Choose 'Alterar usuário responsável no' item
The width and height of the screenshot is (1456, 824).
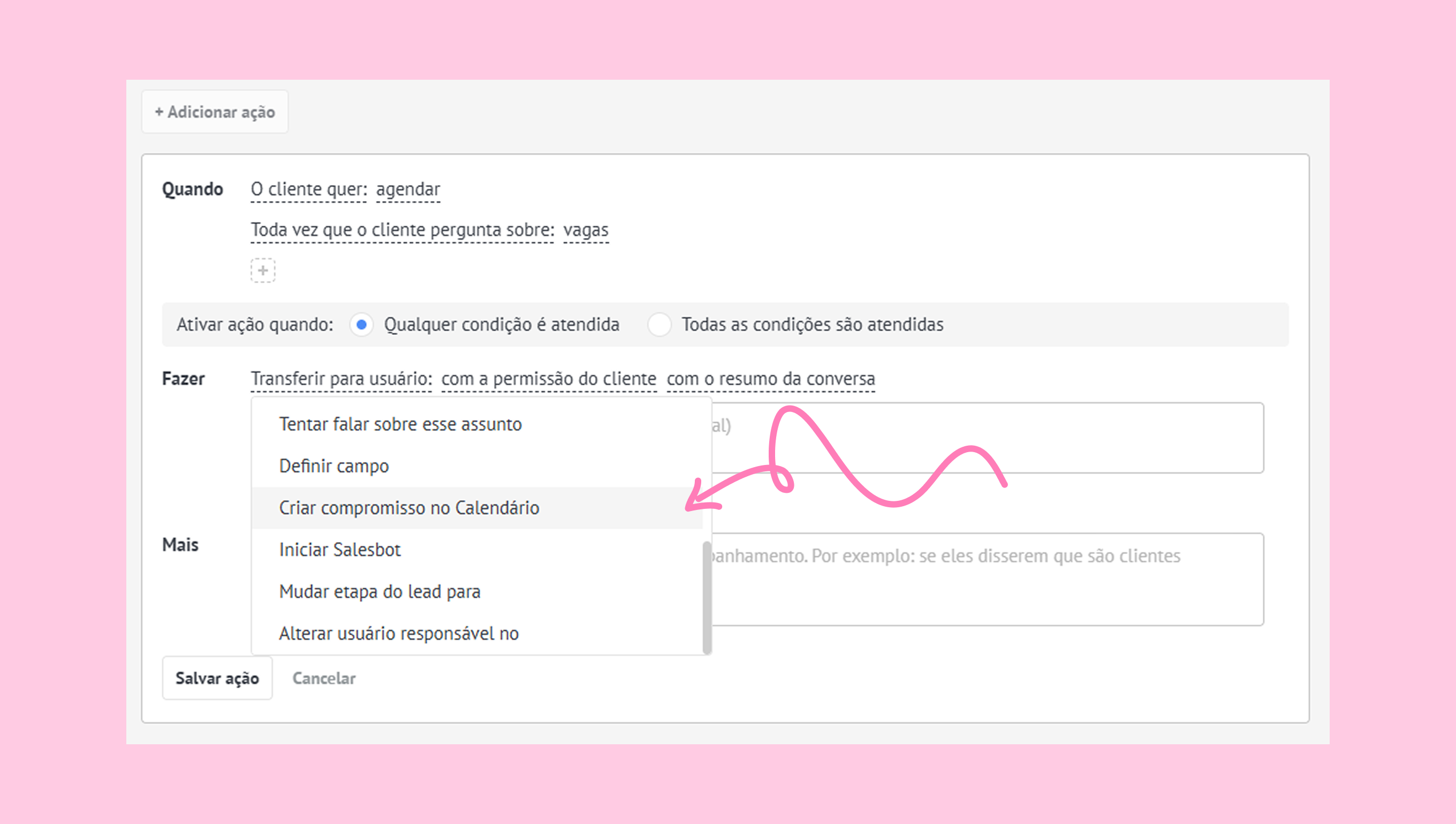click(x=399, y=634)
